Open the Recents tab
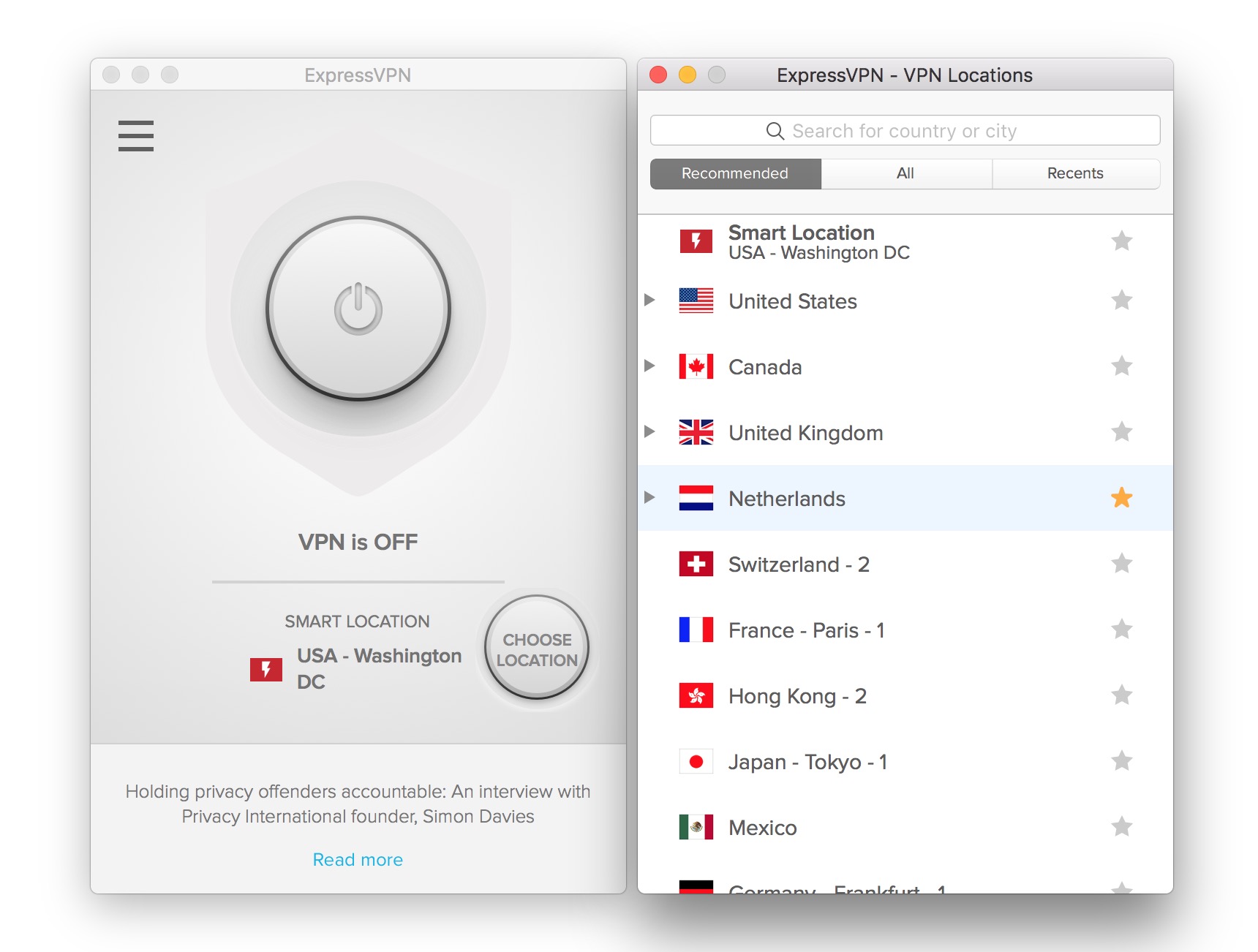1258x952 pixels. (x=1075, y=173)
